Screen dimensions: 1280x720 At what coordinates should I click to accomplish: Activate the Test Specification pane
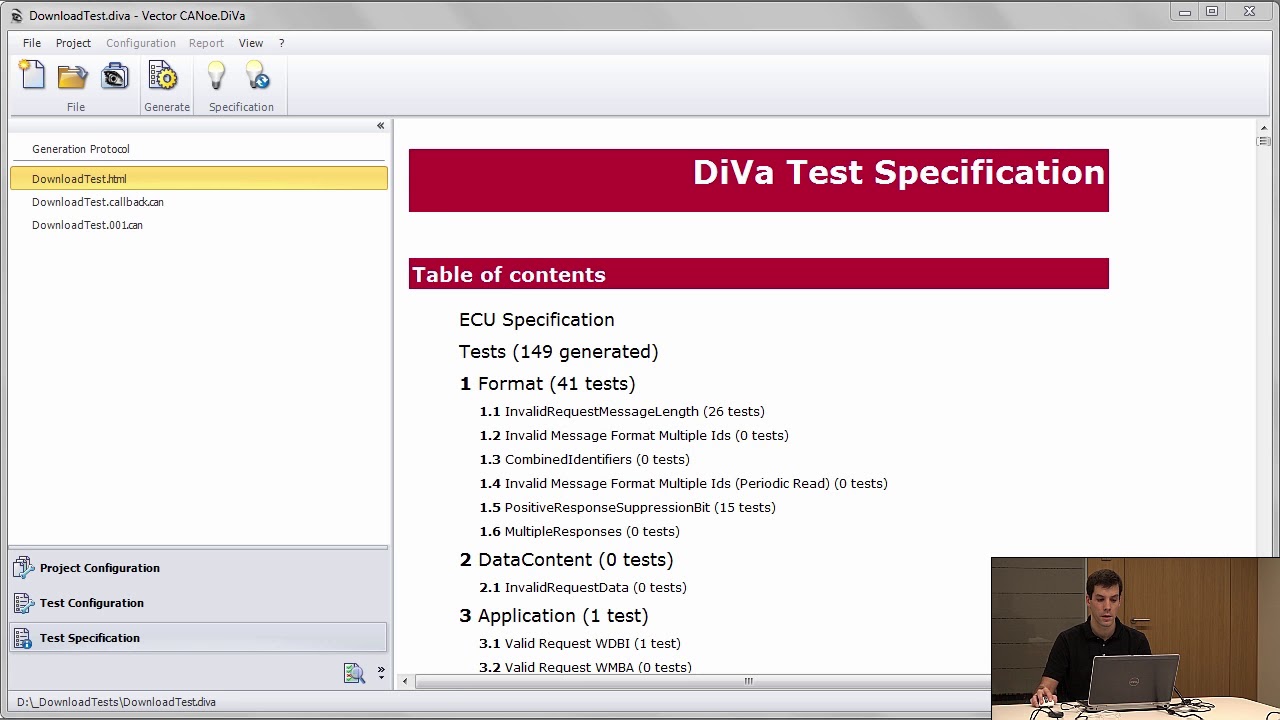(x=89, y=637)
